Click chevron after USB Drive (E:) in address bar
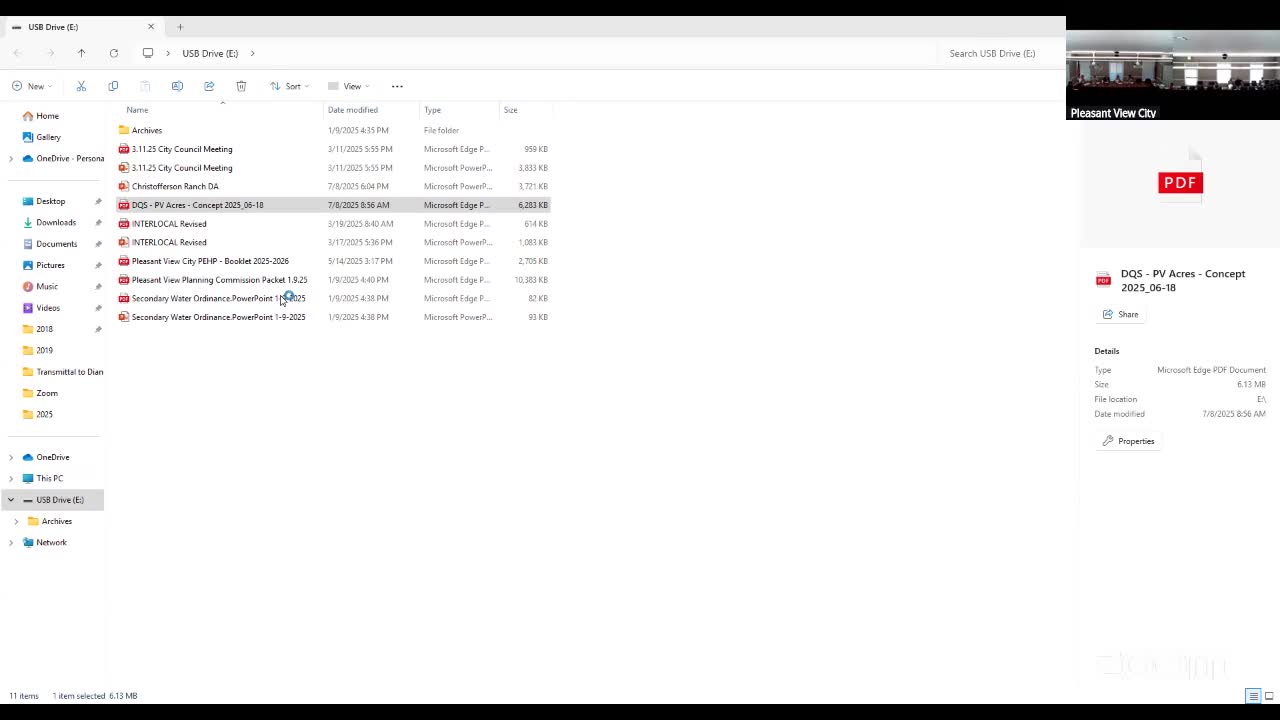 pos(252,53)
